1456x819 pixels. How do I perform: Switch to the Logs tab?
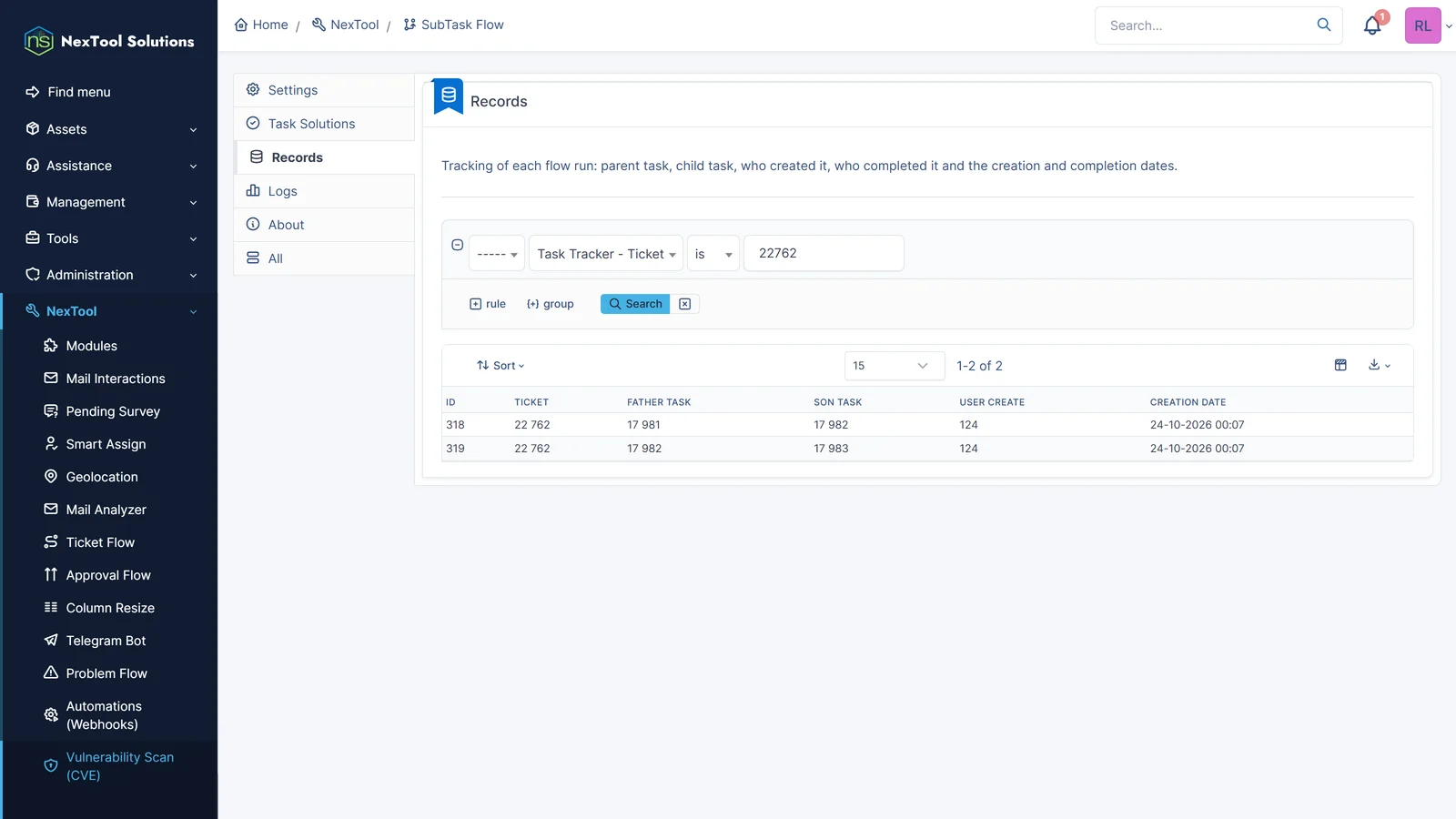324,191
